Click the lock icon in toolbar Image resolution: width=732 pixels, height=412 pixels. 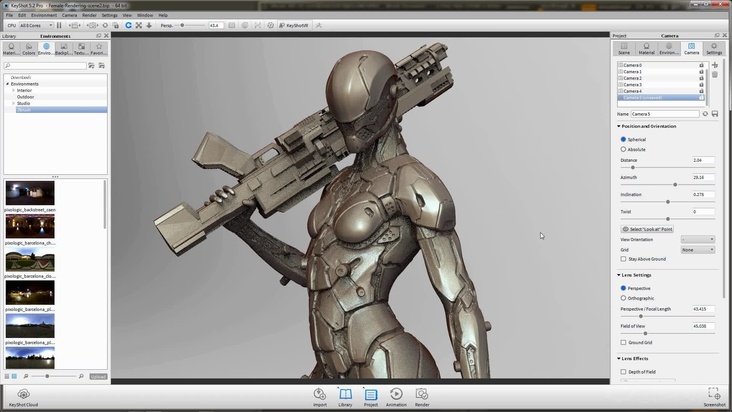[116, 25]
